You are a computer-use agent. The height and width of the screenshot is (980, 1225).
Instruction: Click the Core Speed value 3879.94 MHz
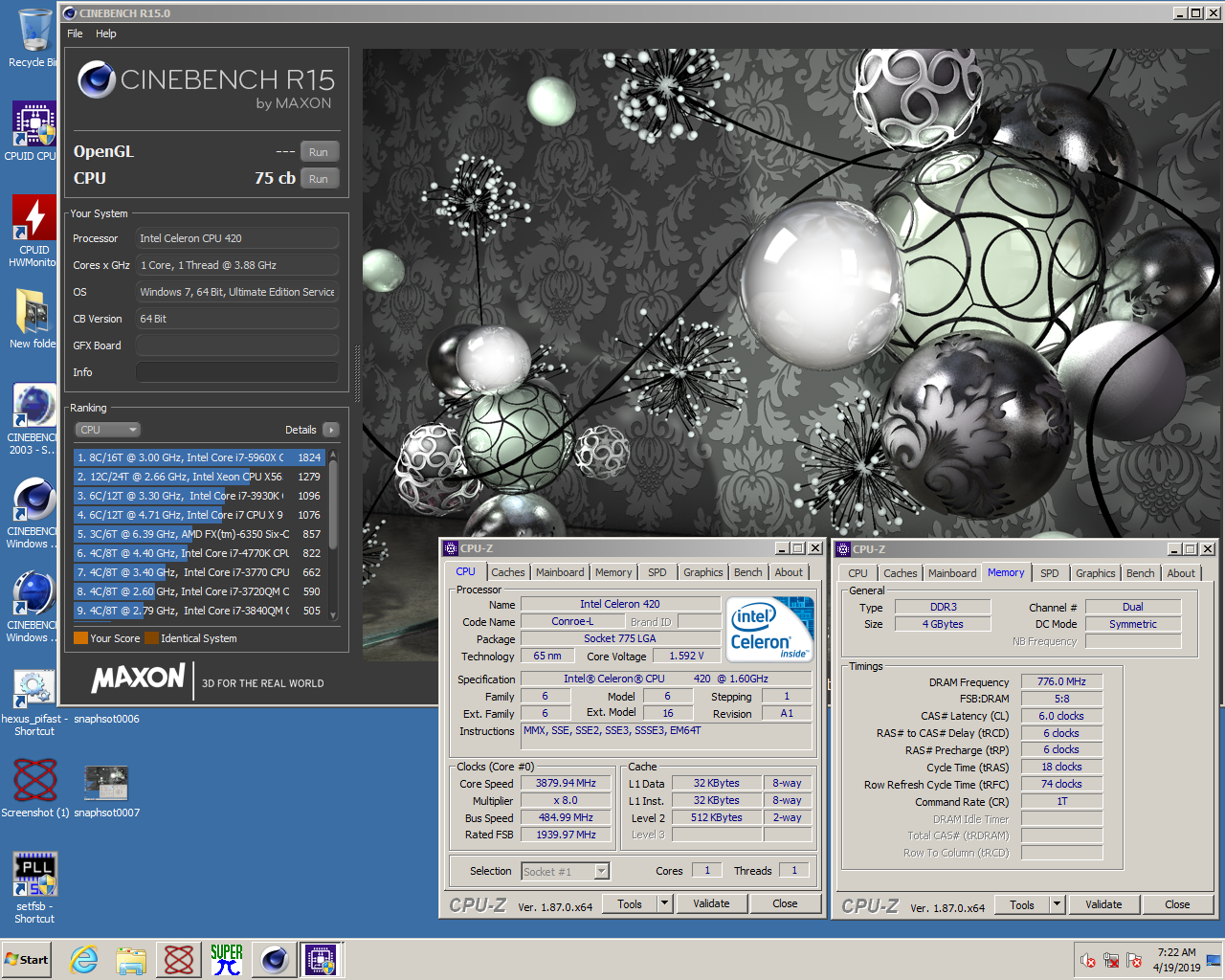tap(566, 783)
